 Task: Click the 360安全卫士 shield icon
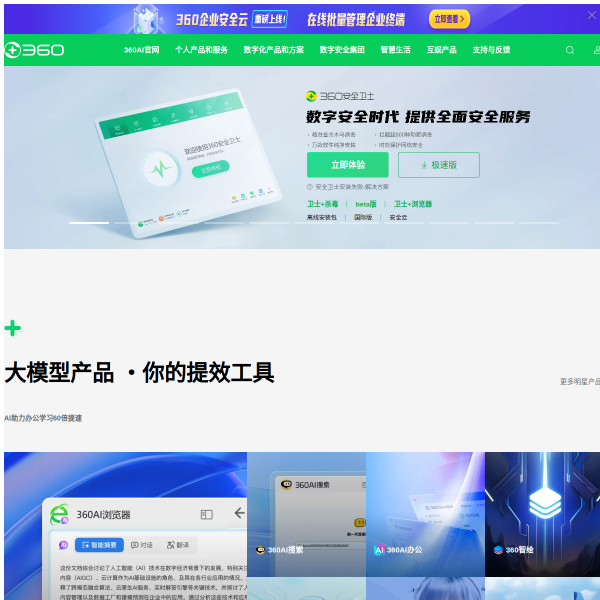point(311,96)
